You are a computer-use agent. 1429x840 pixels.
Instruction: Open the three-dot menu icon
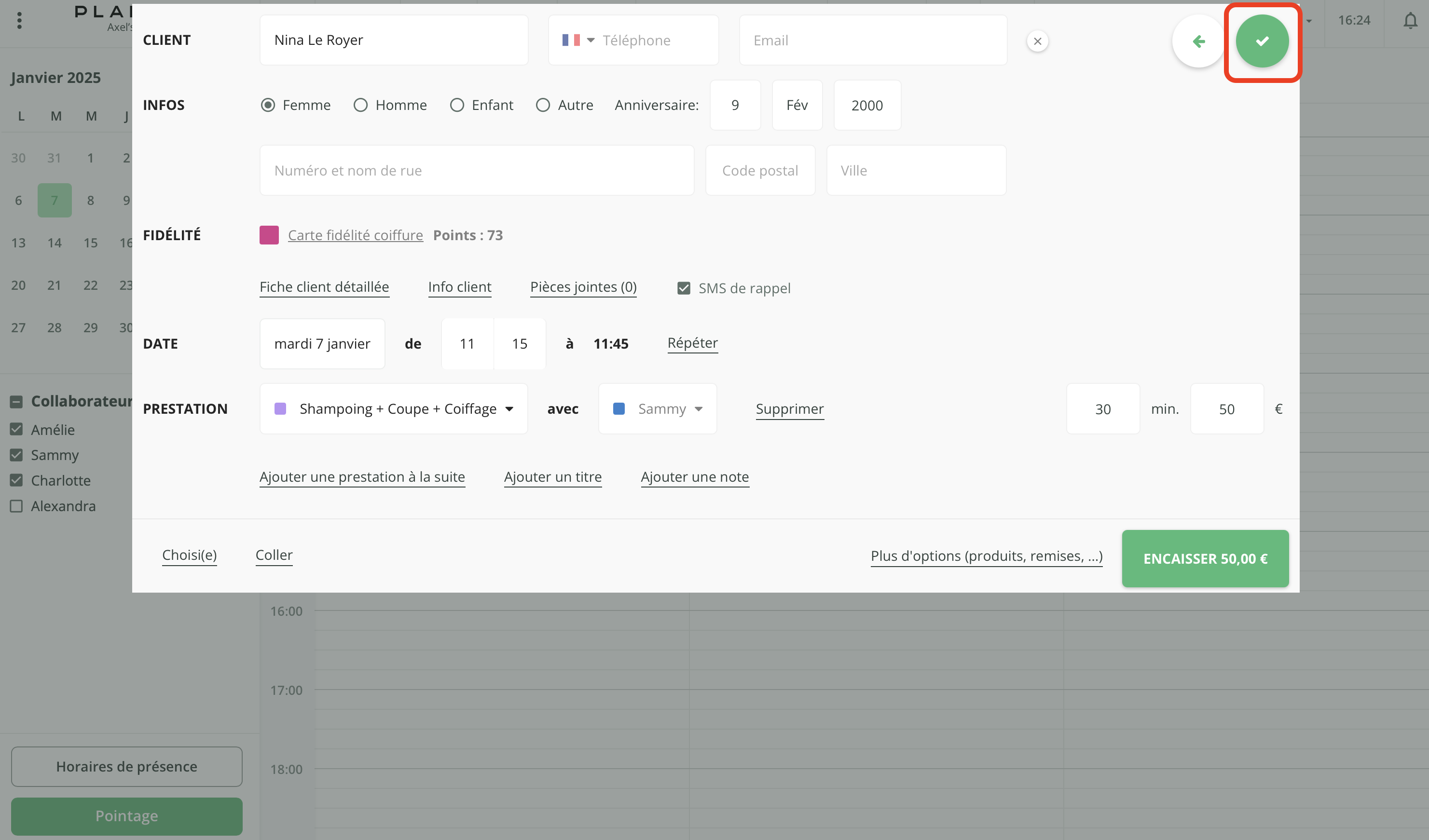tap(19, 21)
